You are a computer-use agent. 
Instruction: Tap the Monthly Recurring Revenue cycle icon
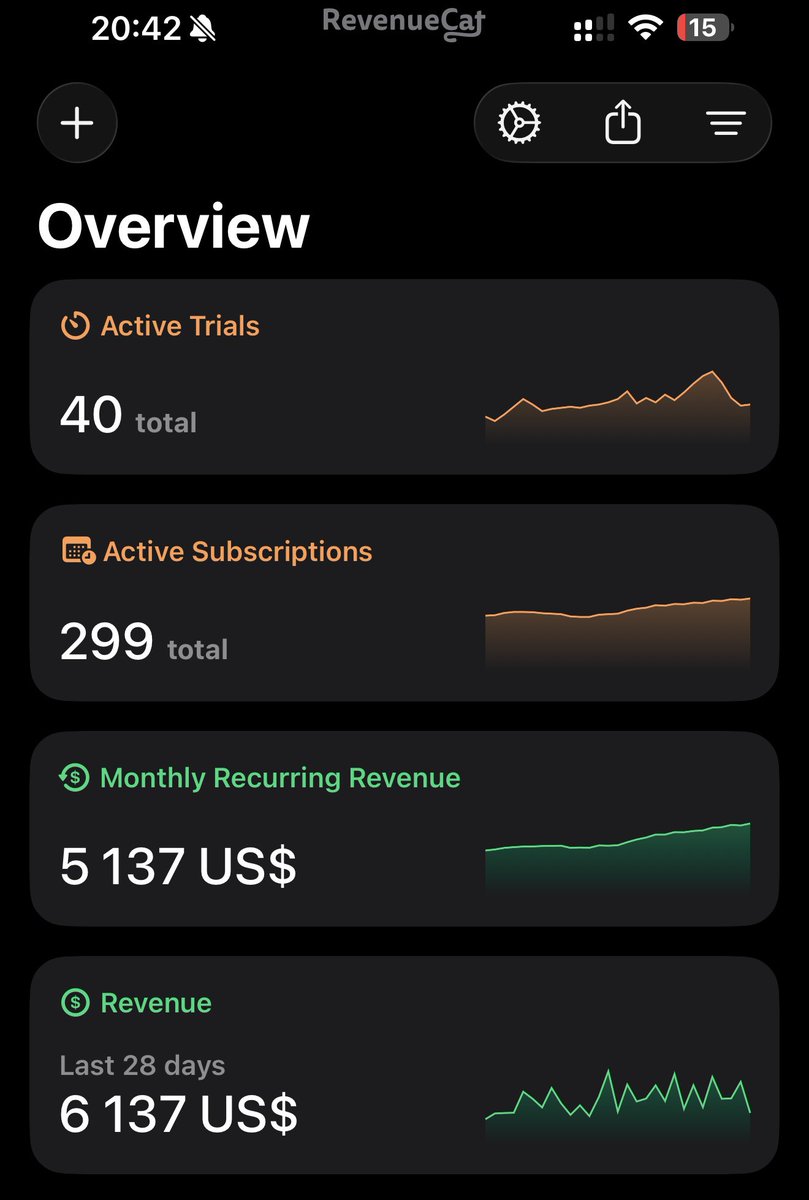[75, 778]
